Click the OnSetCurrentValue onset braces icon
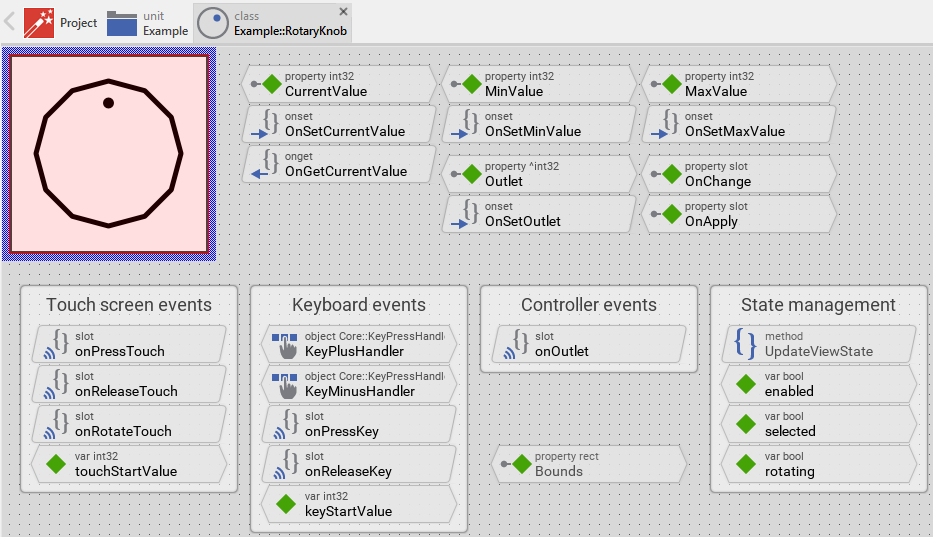The image size is (933, 537). click(268, 124)
